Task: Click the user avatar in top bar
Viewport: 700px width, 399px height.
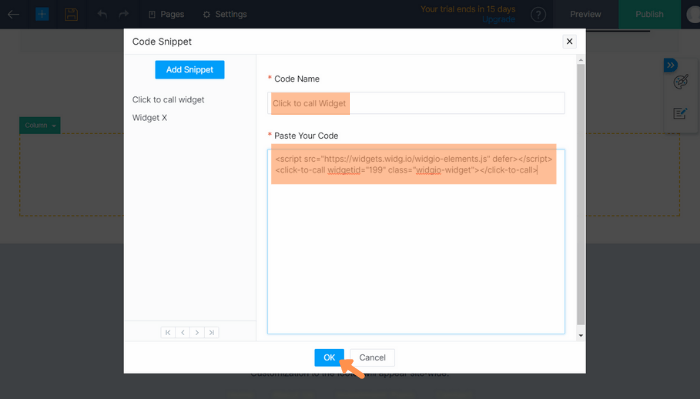Action: (x=693, y=14)
